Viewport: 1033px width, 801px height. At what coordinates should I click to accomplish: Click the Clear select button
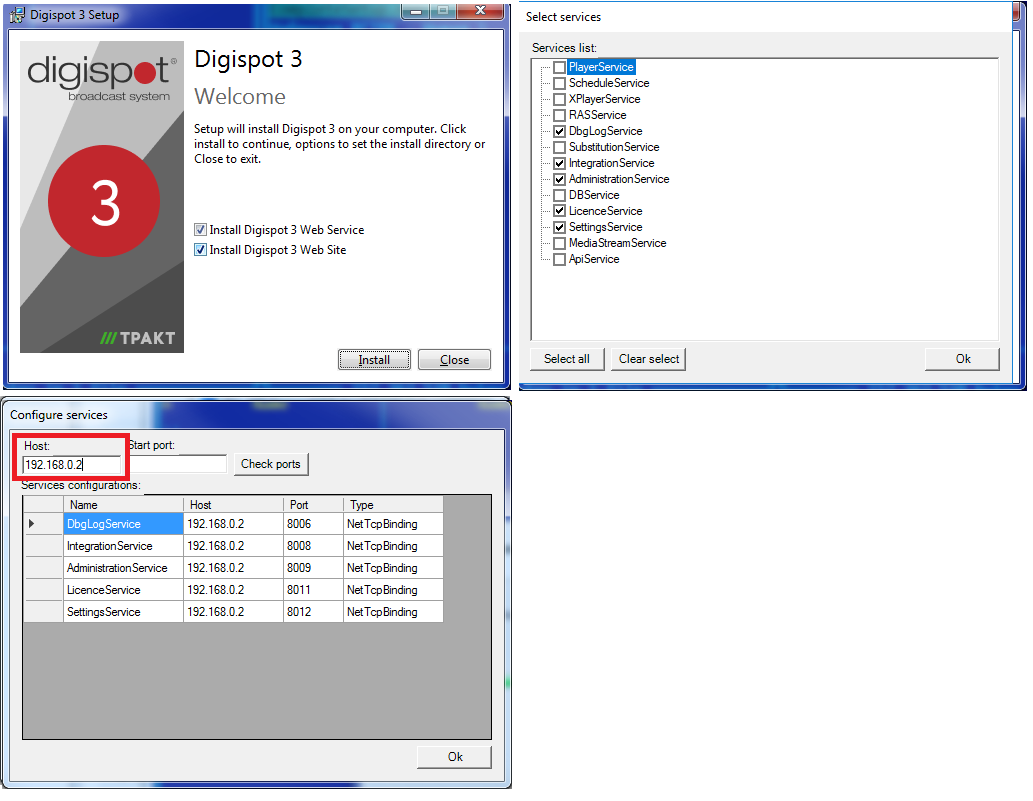tap(649, 359)
